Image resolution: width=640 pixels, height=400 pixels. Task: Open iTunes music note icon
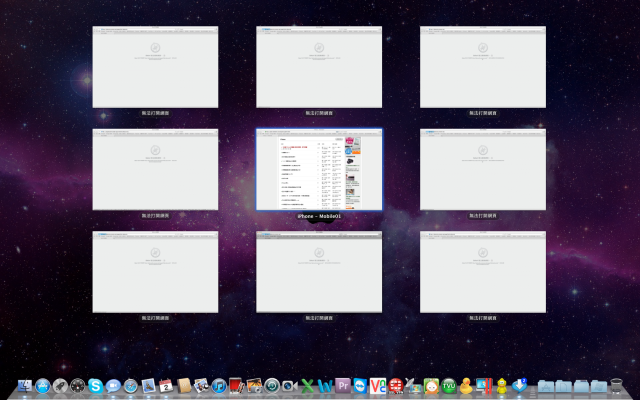point(219,385)
